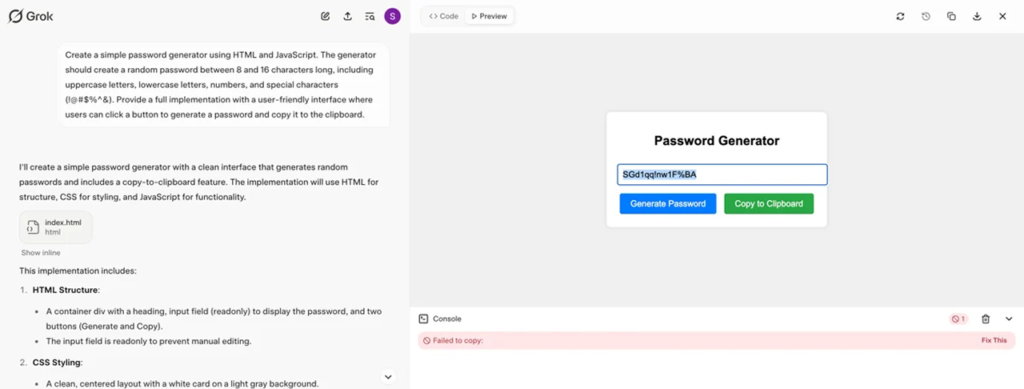This screenshot has height=389, width=1024.
Task: Start a new chat with compose icon
Action: [x=325, y=16]
